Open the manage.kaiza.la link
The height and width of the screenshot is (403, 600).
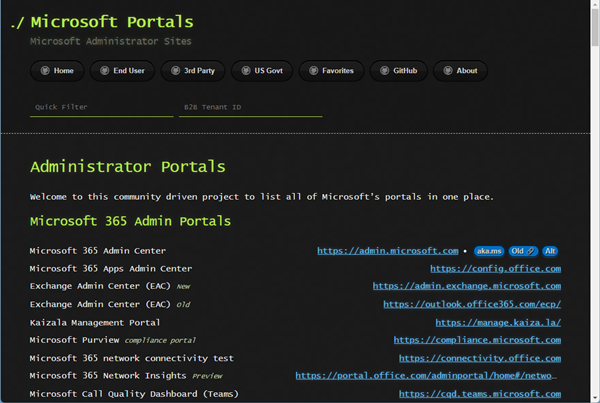tap(497, 323)
